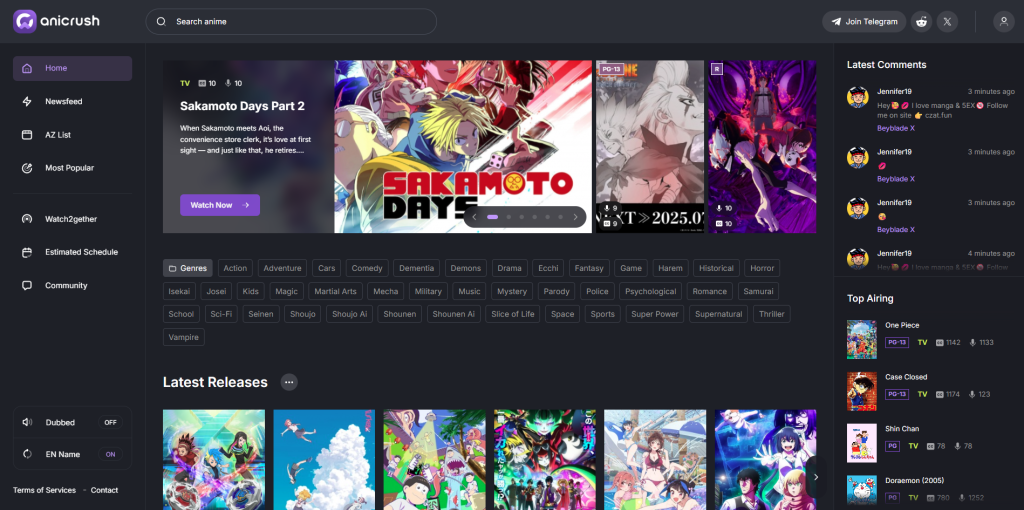Open Beyblade X link under first comment
1024x510 pixels.
pyautogui.click(x=895, y=128)
